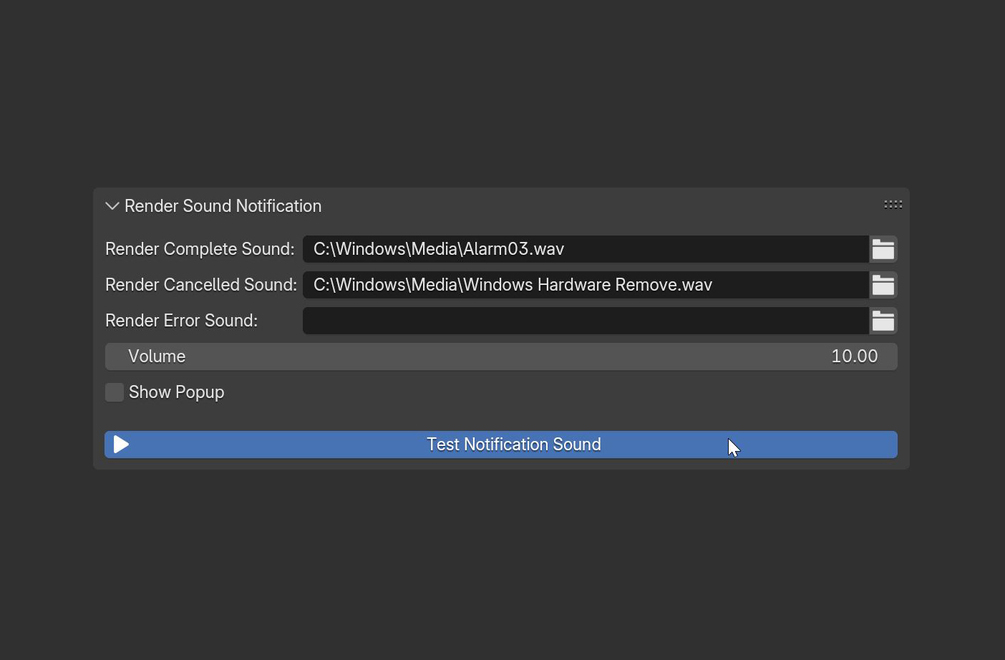Click empty header area right of panel title
This screenshot has height=660, width=1005.
point(600,206)
